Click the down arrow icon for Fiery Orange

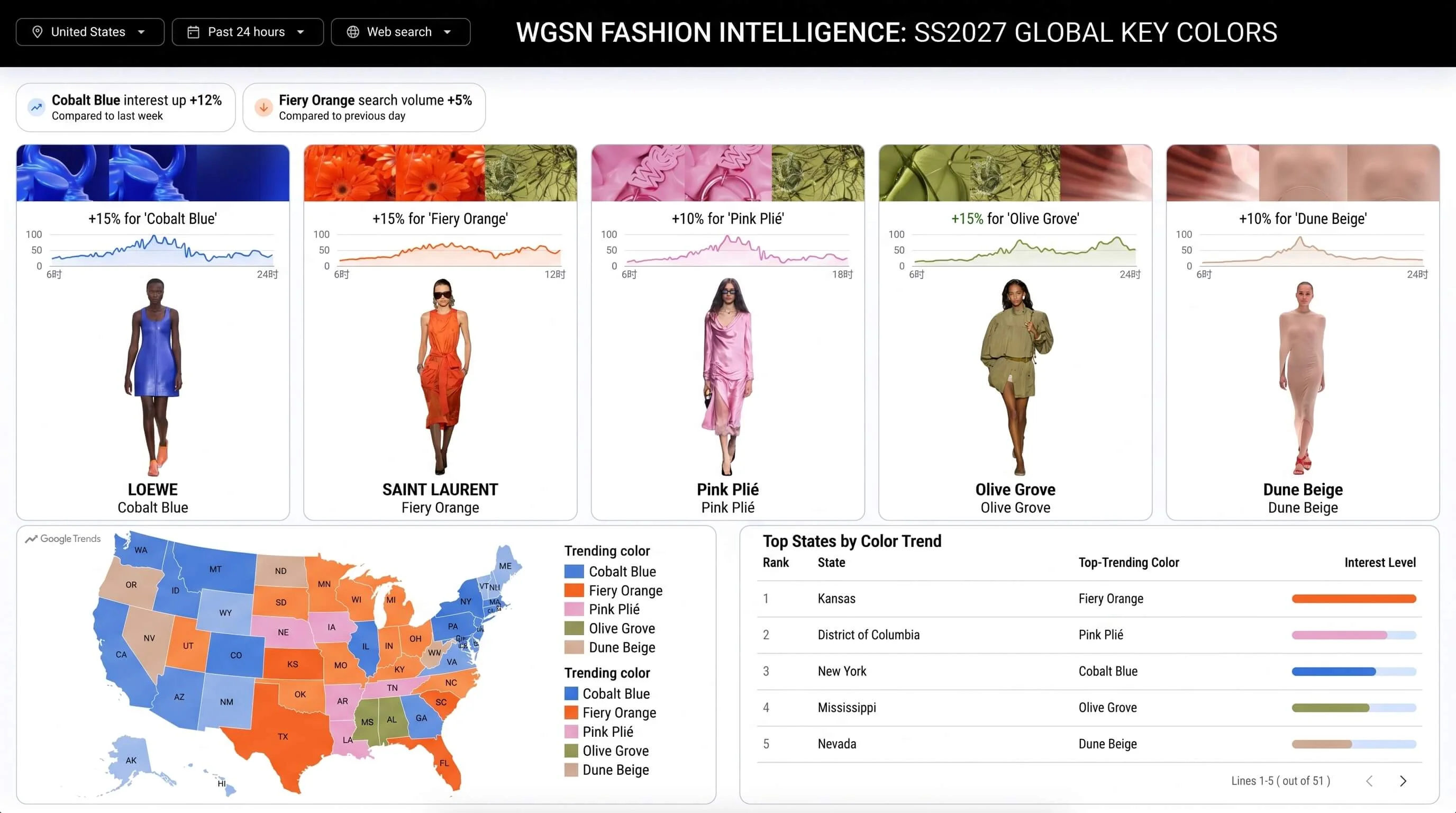click(x=263, y=107)
